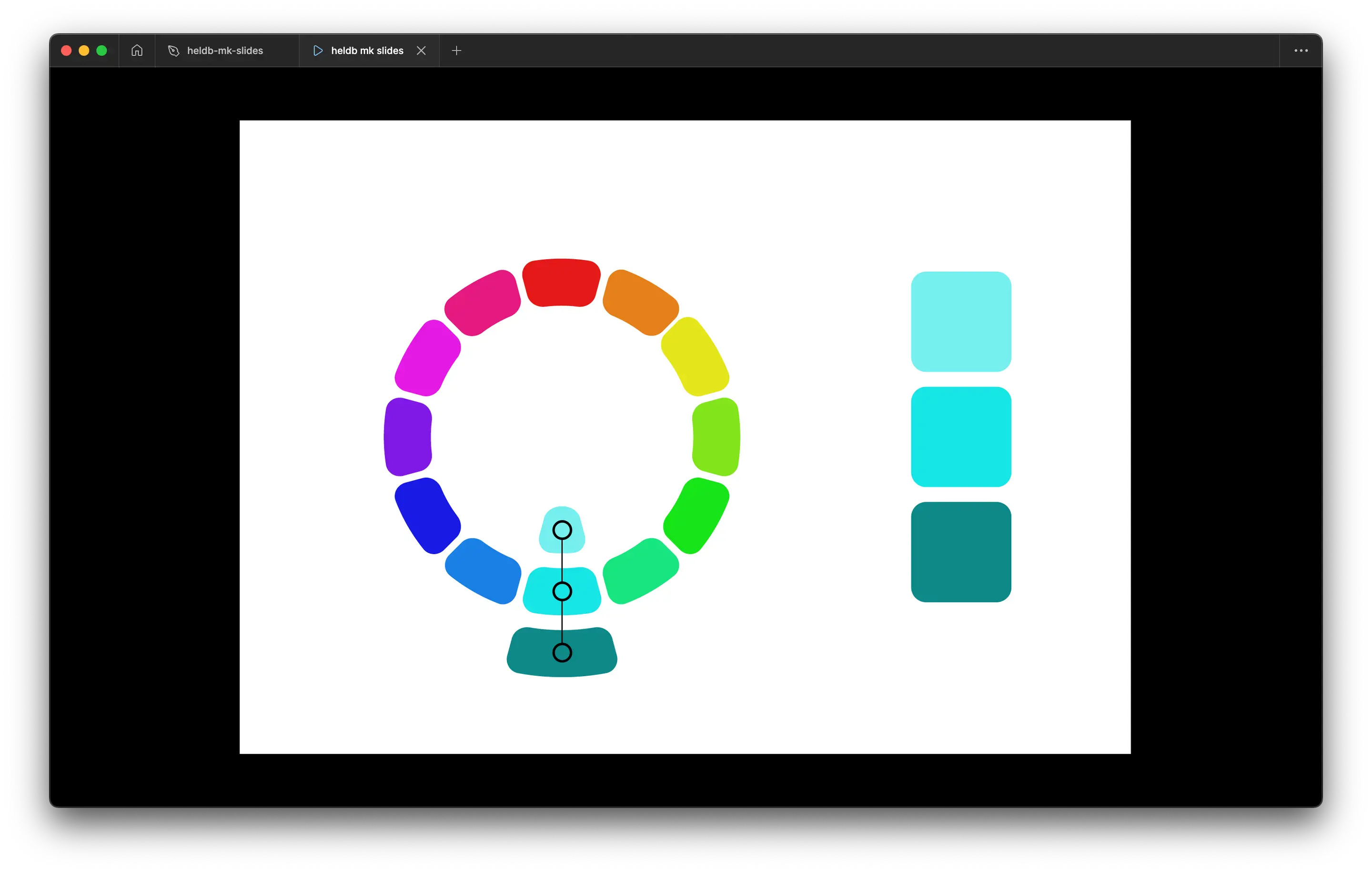Open the heldb-mk-slides design file tab
This screenshot has width=1372, height=873.
[x=225, y=51]
